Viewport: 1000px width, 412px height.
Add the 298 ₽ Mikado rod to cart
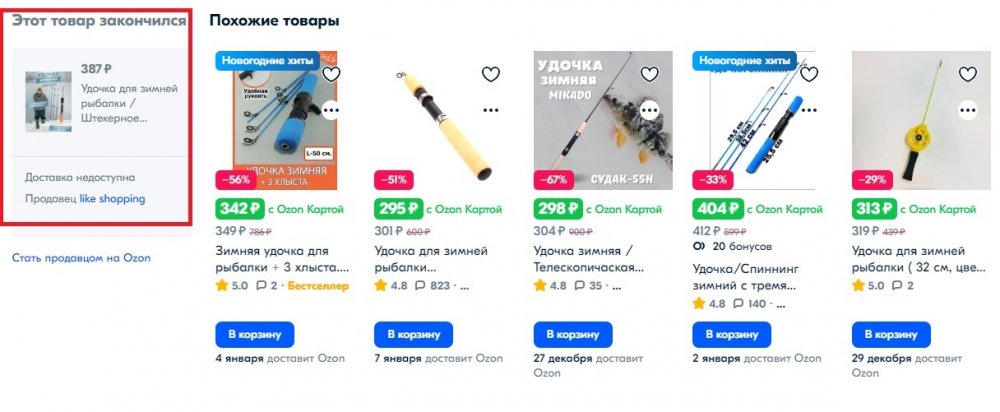point(573,335)
